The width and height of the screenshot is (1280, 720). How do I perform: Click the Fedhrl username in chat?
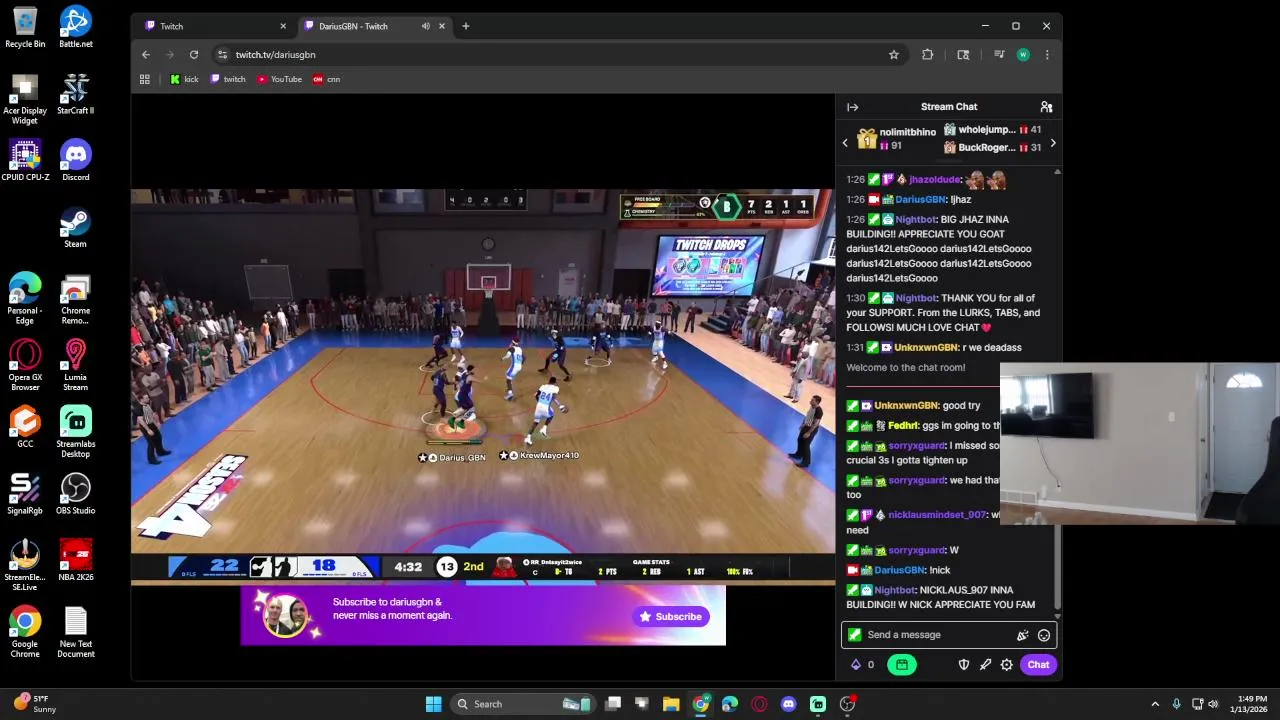coord(903,426)
